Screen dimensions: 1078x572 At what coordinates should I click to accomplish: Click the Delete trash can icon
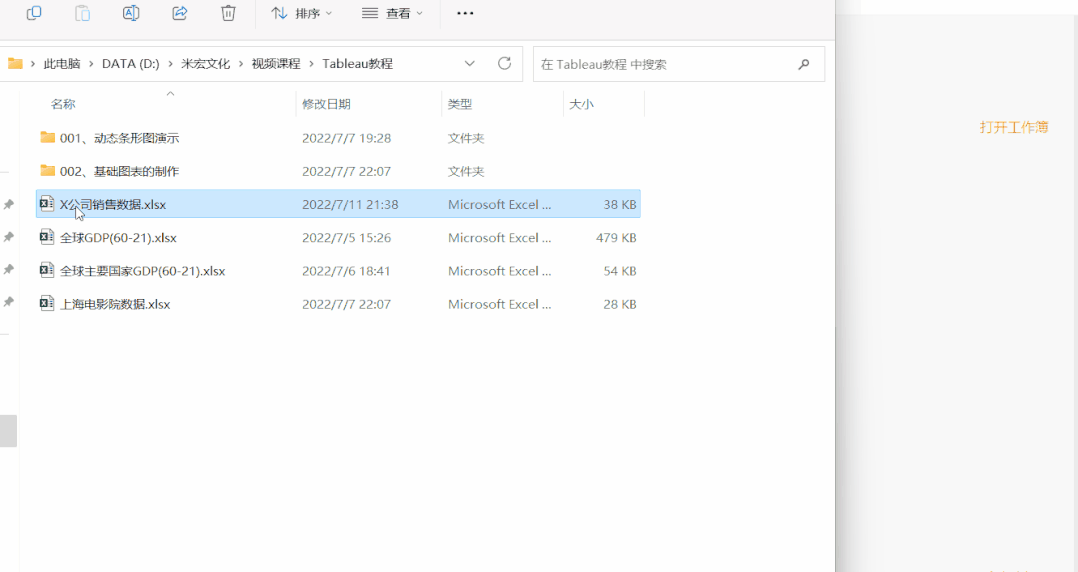[x=228, y=13]
